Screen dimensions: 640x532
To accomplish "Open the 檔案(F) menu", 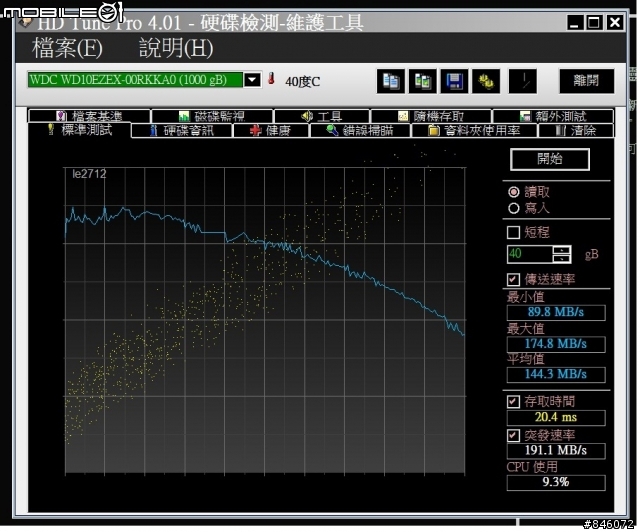I will [x=67, y=48].
